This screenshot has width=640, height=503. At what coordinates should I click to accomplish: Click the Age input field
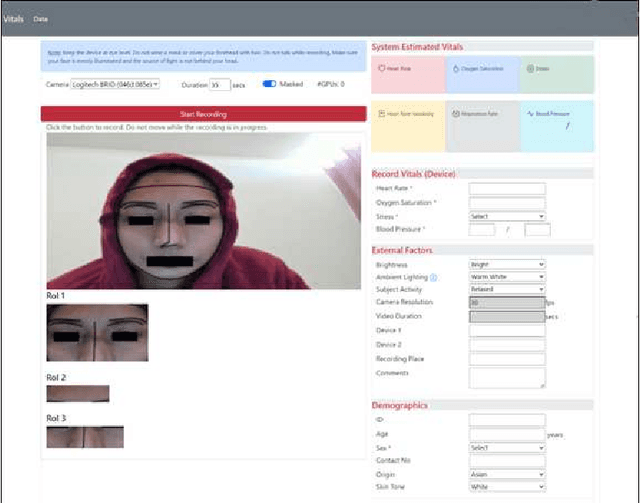click(507, 434)
